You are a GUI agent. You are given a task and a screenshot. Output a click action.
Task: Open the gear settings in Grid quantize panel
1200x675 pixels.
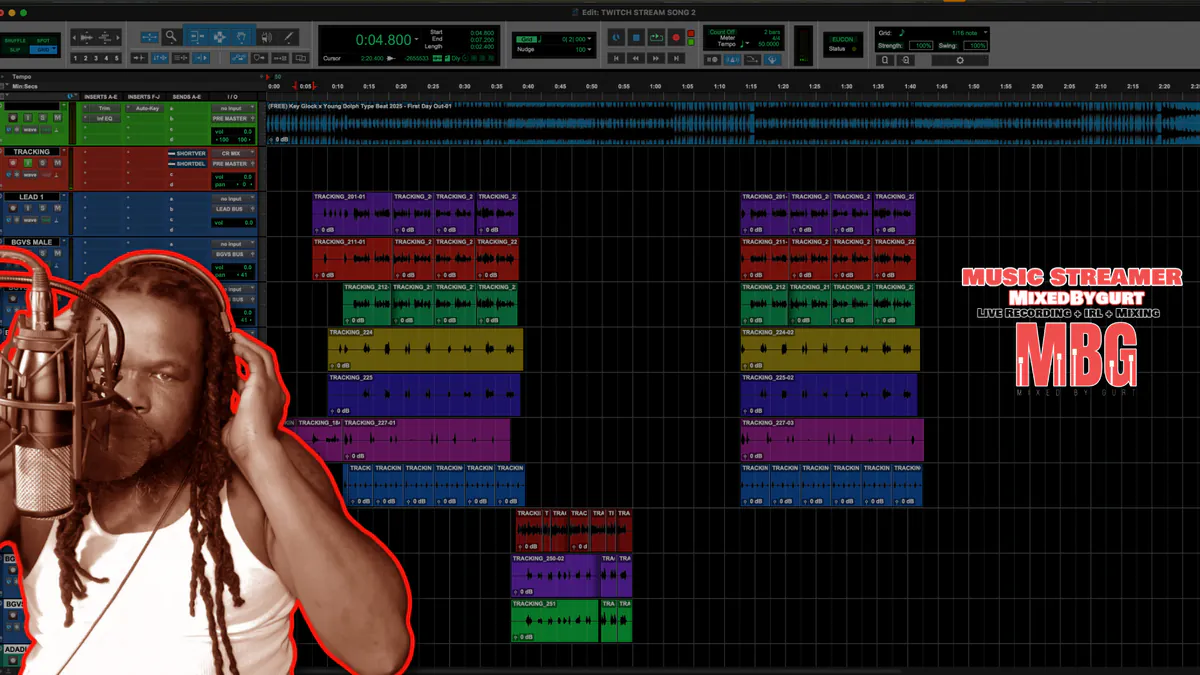click(960, 60)
